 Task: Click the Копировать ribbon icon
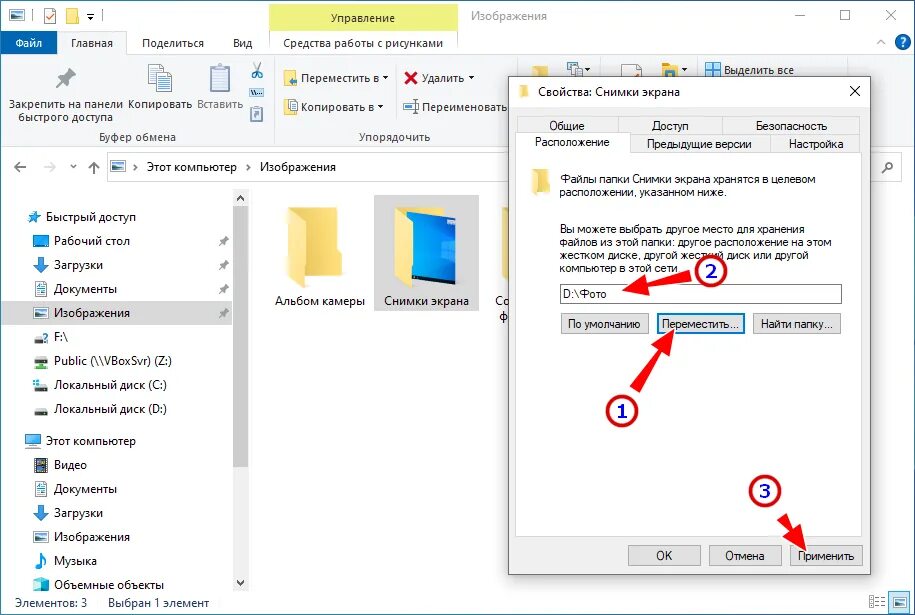[160, 79]
